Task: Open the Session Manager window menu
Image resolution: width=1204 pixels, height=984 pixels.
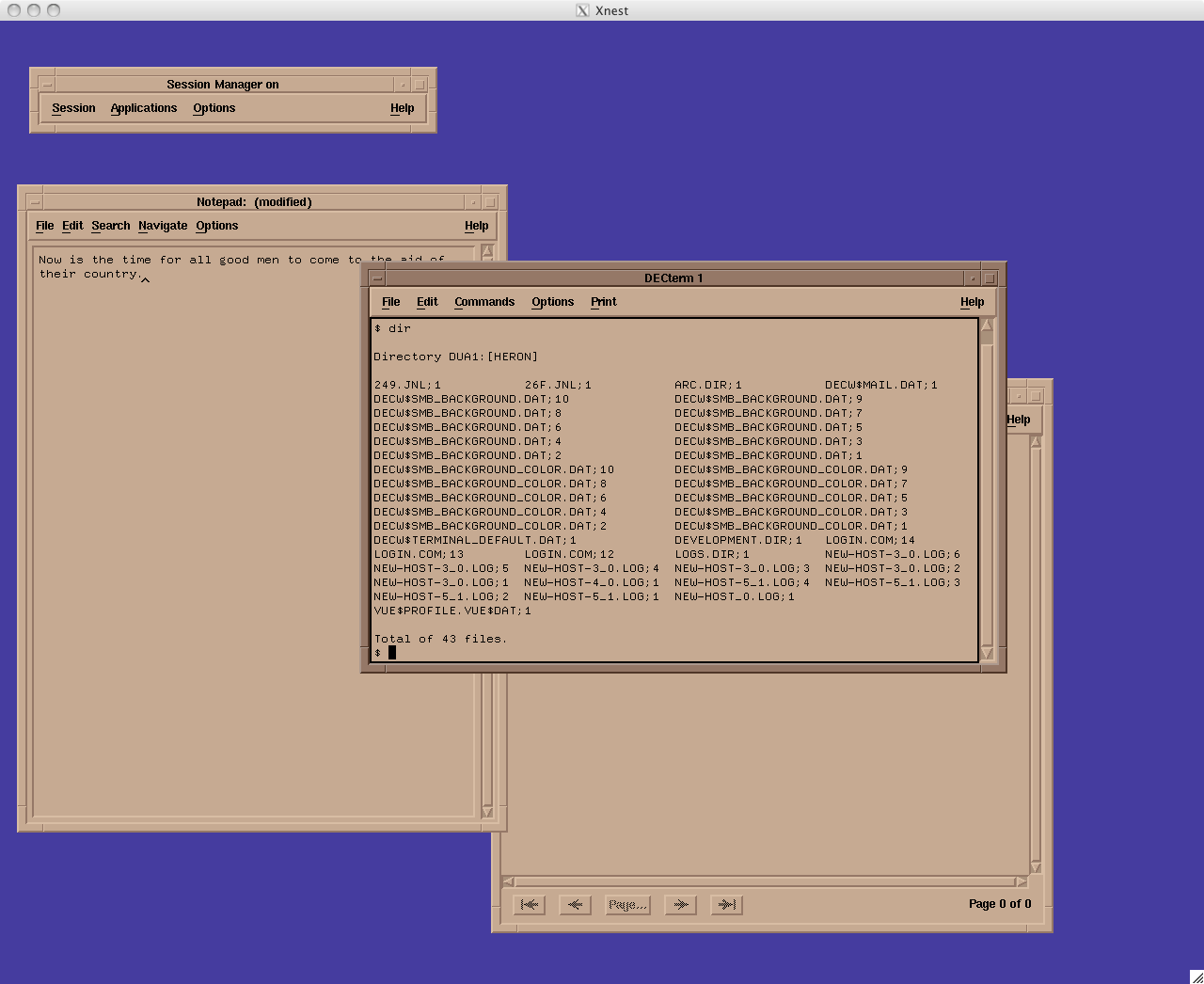Action: (x=45, y=84)
